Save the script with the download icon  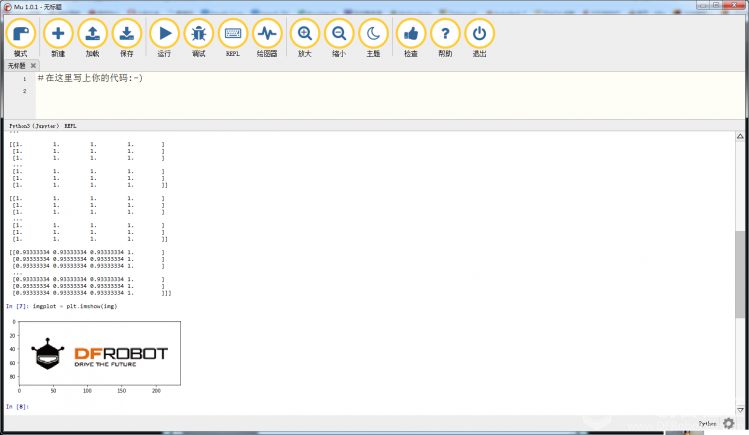(x=127, y=38)
